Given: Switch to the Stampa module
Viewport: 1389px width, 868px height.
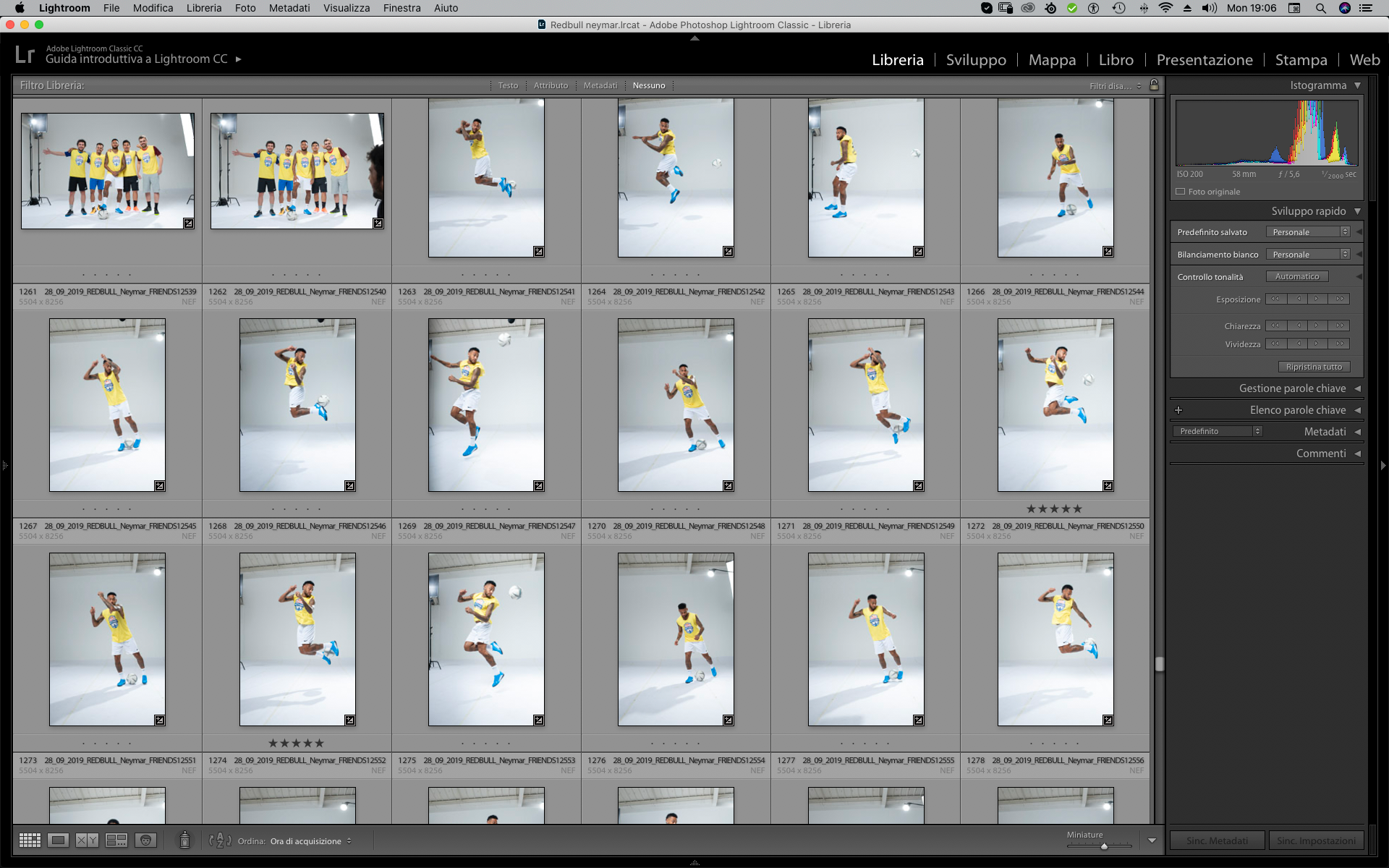Looking at the screenshot, I should point(1301,60).
